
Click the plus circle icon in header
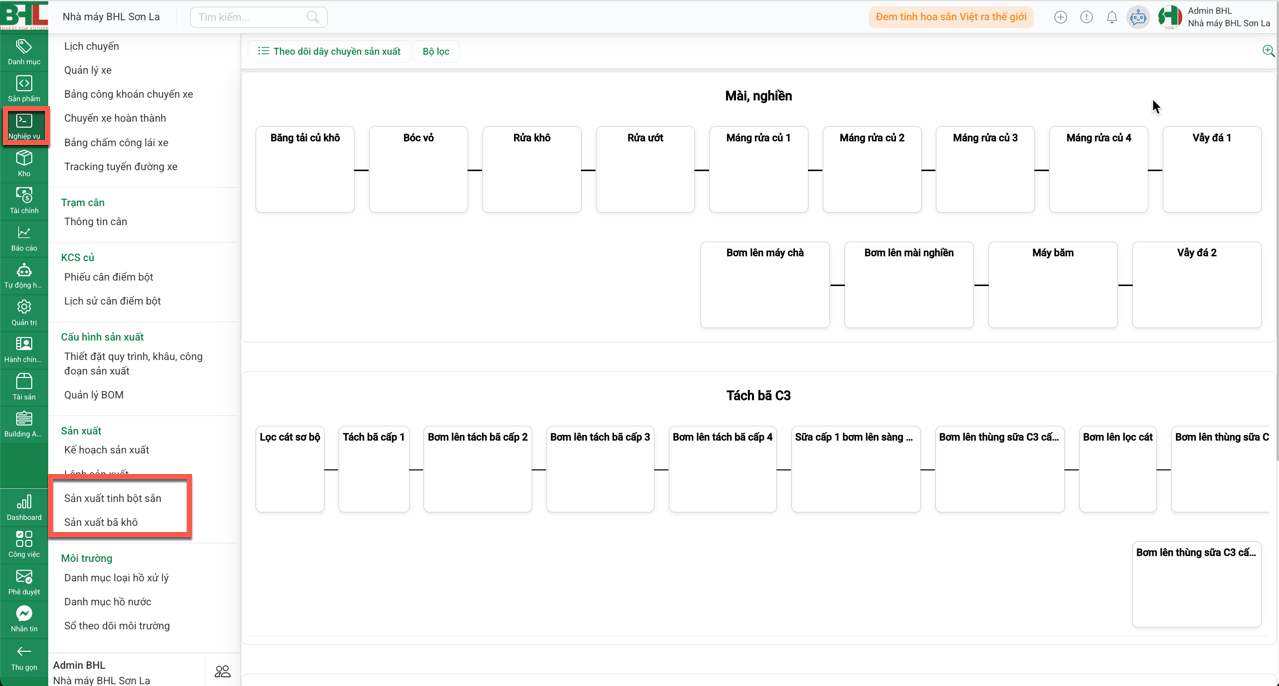point(1060,17)
